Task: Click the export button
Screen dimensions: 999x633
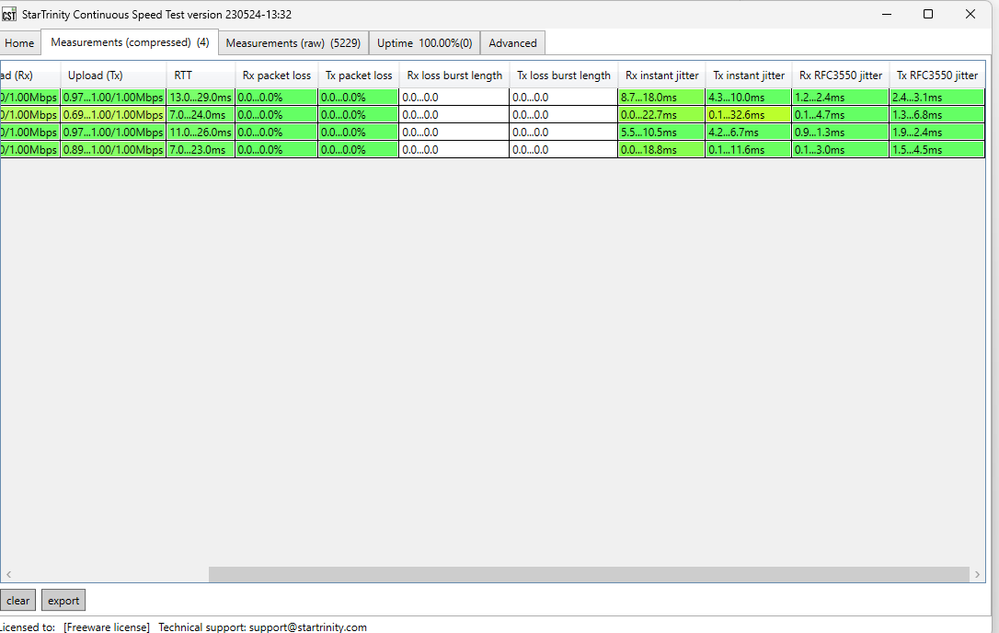Action: coord(63,601)
